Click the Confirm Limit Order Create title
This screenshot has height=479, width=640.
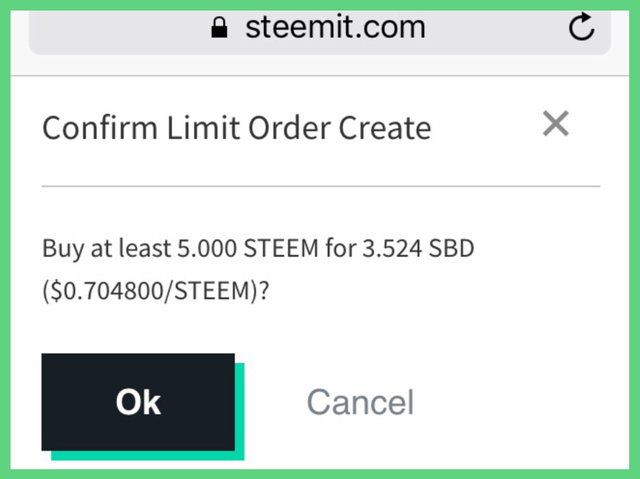tap(237, 128)
